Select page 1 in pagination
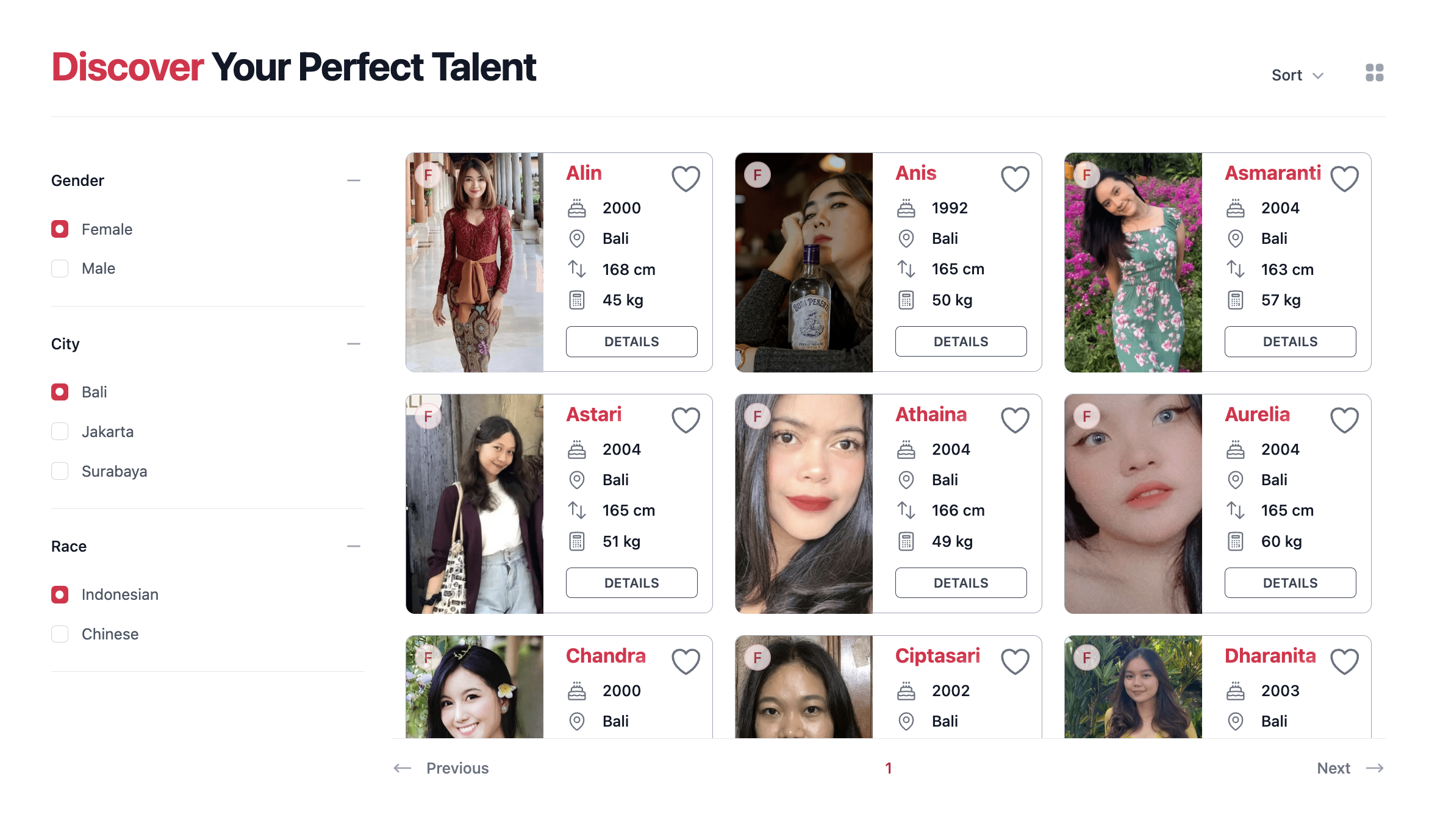Image resolution: width=1443 pixels, height=840 pixels. (x=889, y=768)
